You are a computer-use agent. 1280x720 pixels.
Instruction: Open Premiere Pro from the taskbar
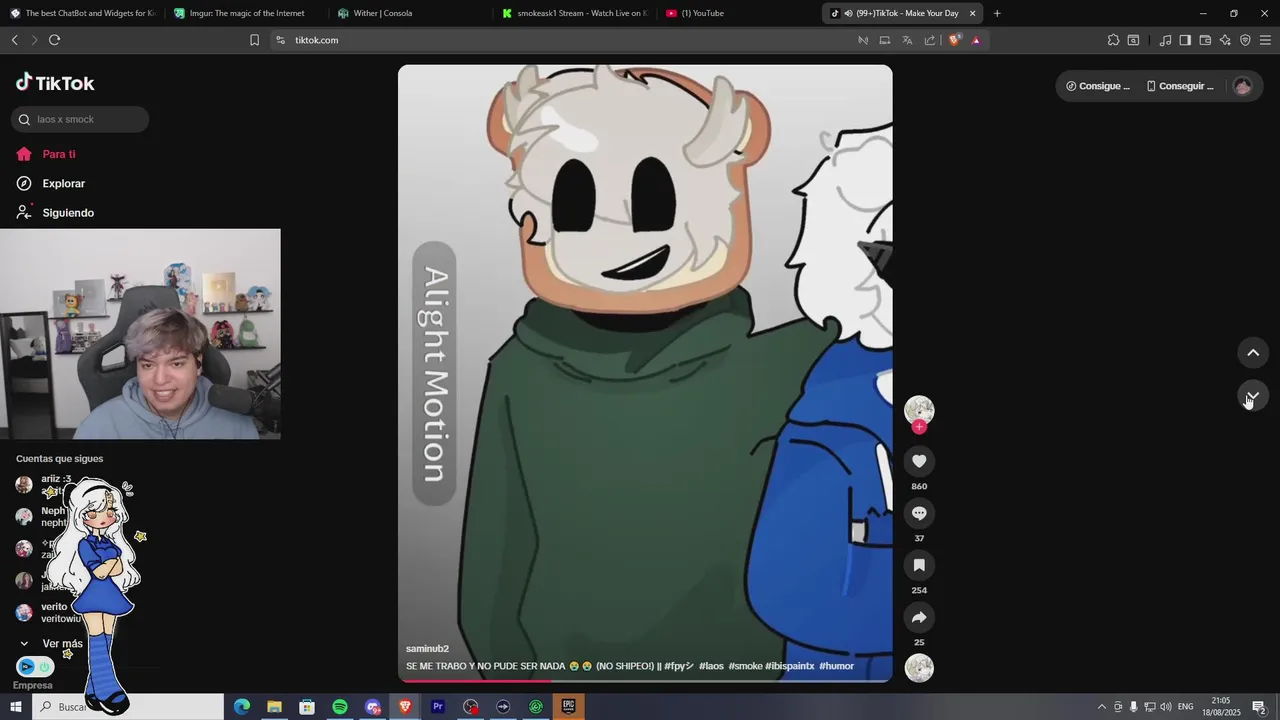tap(438, 707)
